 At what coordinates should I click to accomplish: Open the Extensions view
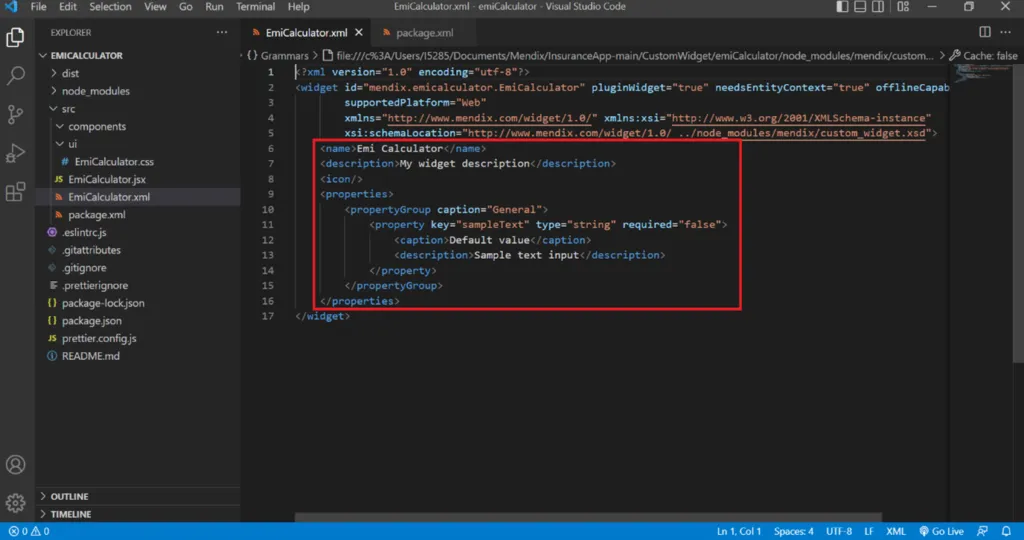tap(16, 191)
